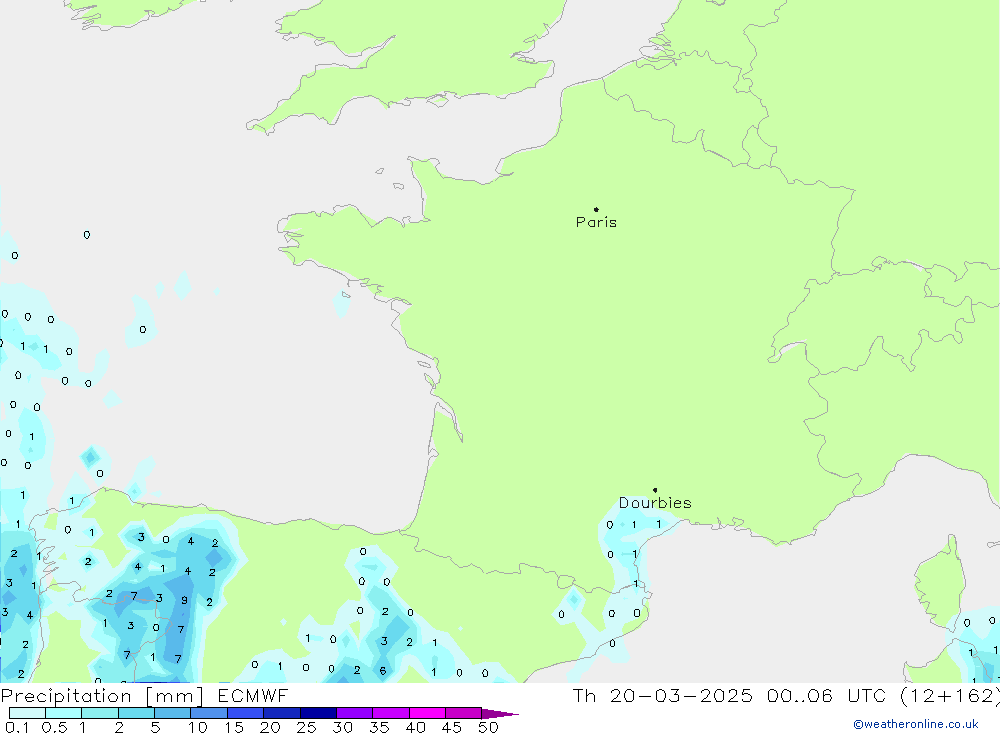
Task: Click the Dourbies location label
Action: (655, 503)
